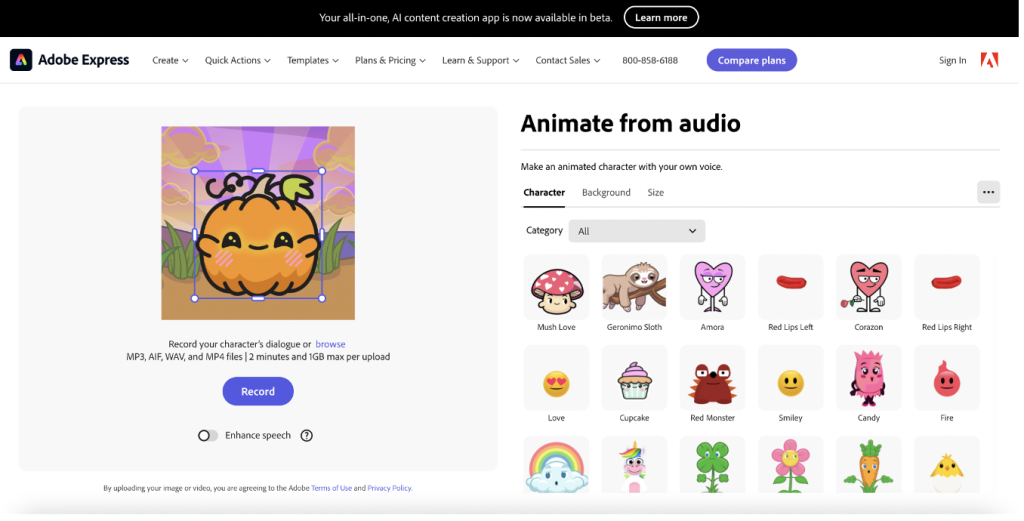
Task: Select the carrot character
Action: [869, 465]
